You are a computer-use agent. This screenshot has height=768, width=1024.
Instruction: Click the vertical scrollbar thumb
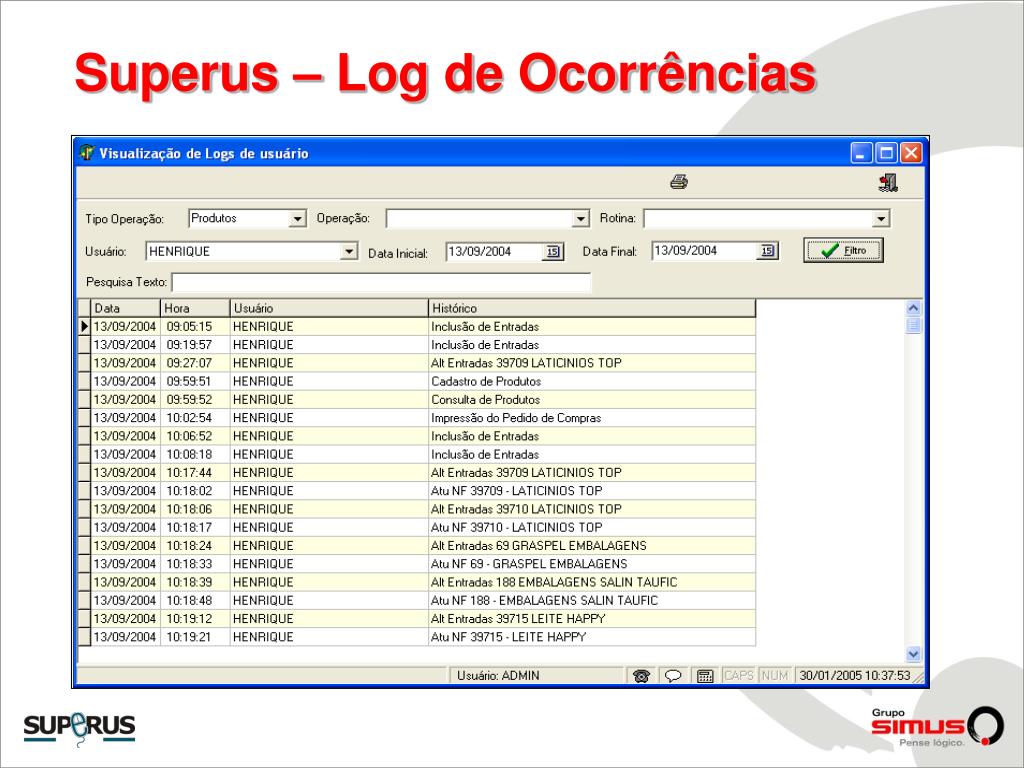point(914,325)
